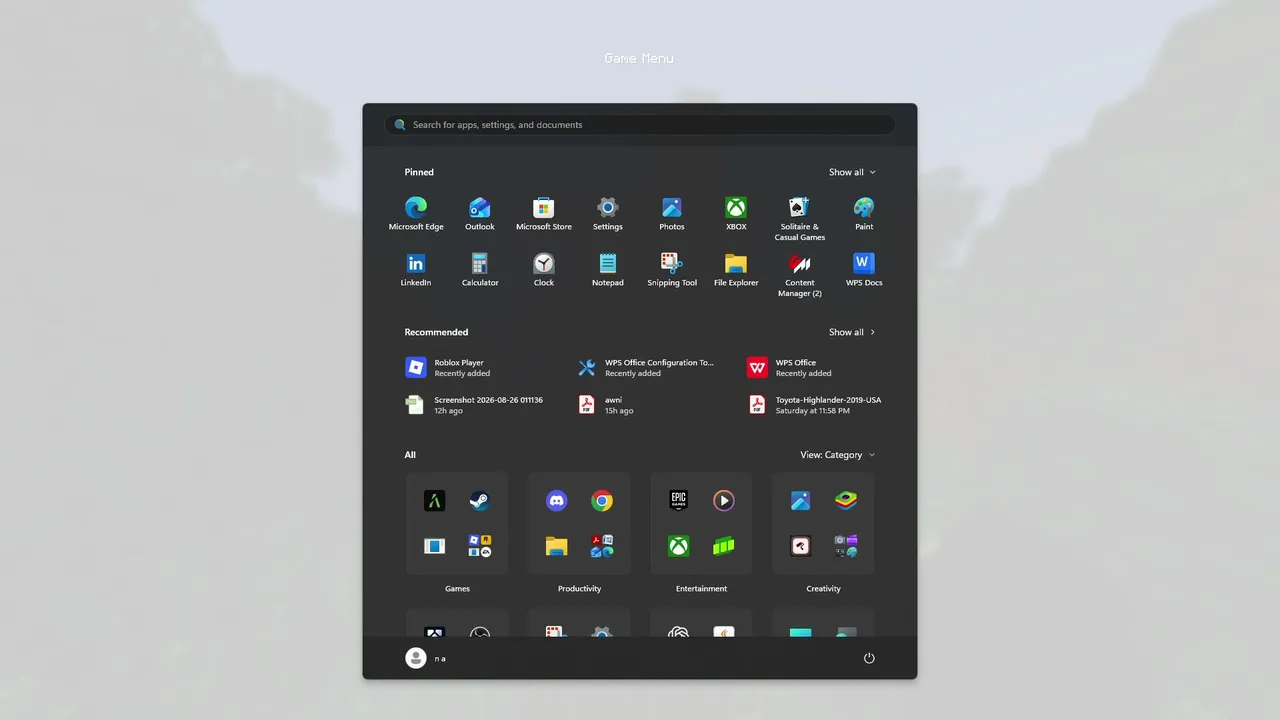Launch BlueStacks in the Creativity group
The width and height of the screenshot is (1280, 720).
846,501
